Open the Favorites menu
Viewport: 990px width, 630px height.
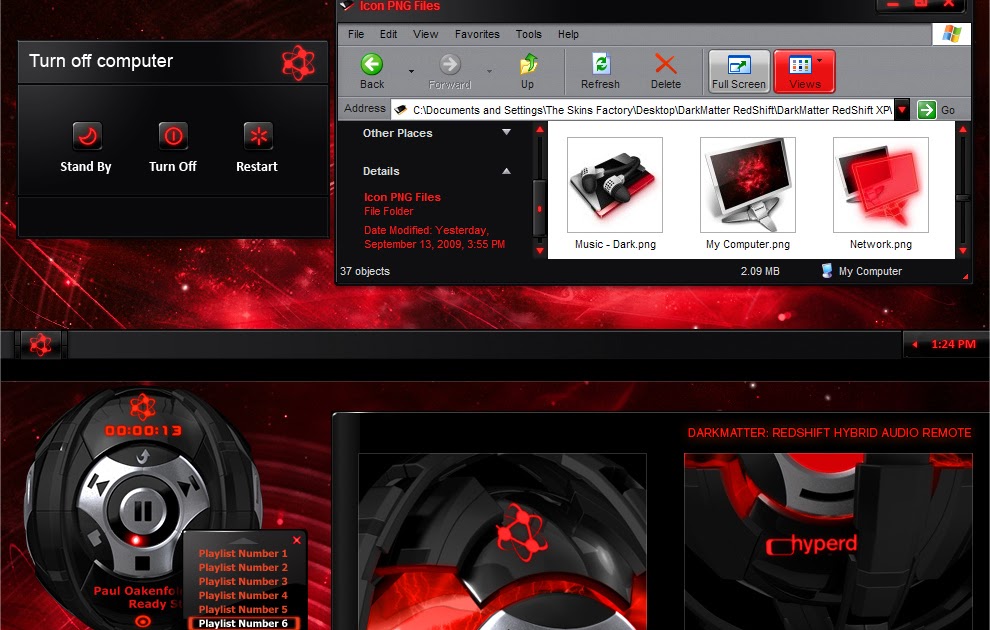[477, 34]
